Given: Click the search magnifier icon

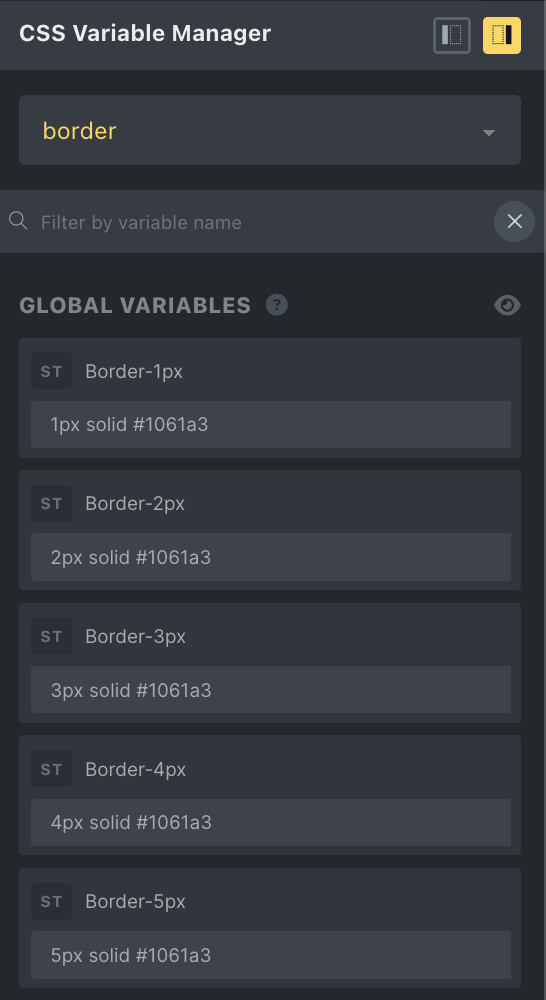Looking at the screenshot, I should pyautogui.click(x=18, y=221).
